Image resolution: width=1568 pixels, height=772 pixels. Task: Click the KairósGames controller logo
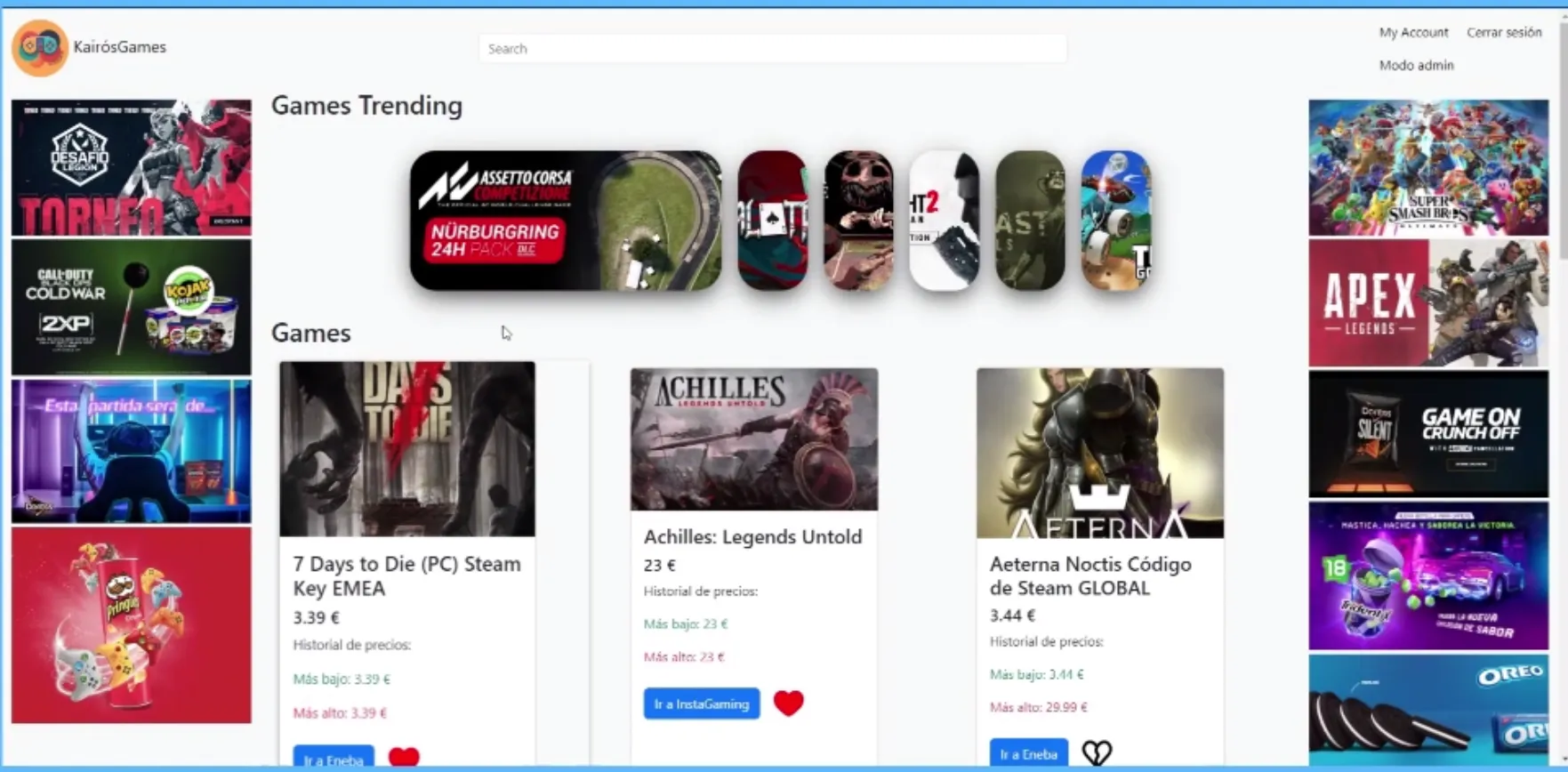point(39,47)
